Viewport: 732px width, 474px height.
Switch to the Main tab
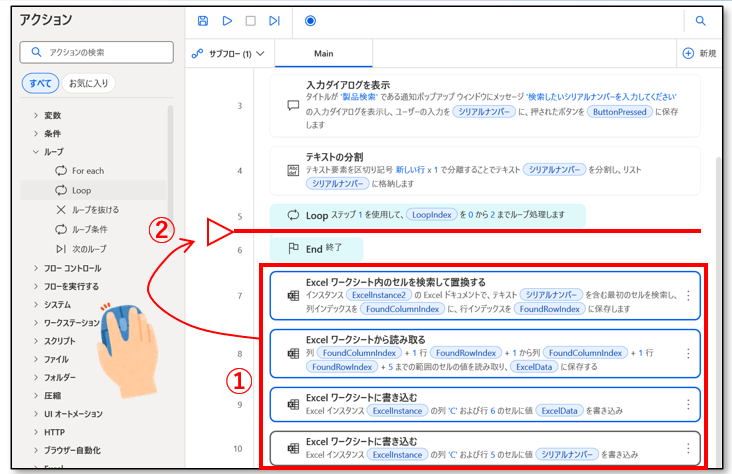[323, 53]
